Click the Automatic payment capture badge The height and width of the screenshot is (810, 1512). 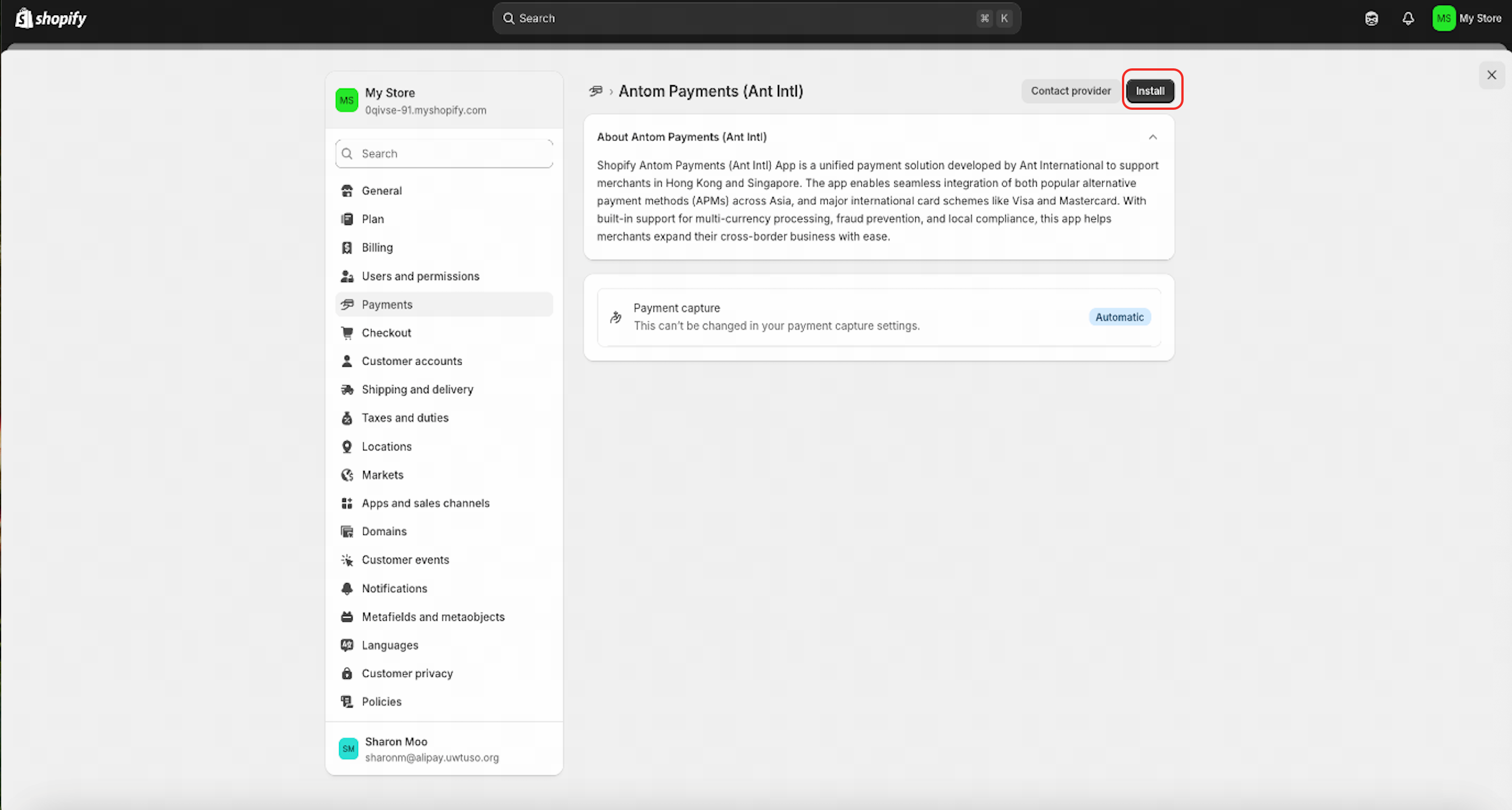tap(1119, 317)
